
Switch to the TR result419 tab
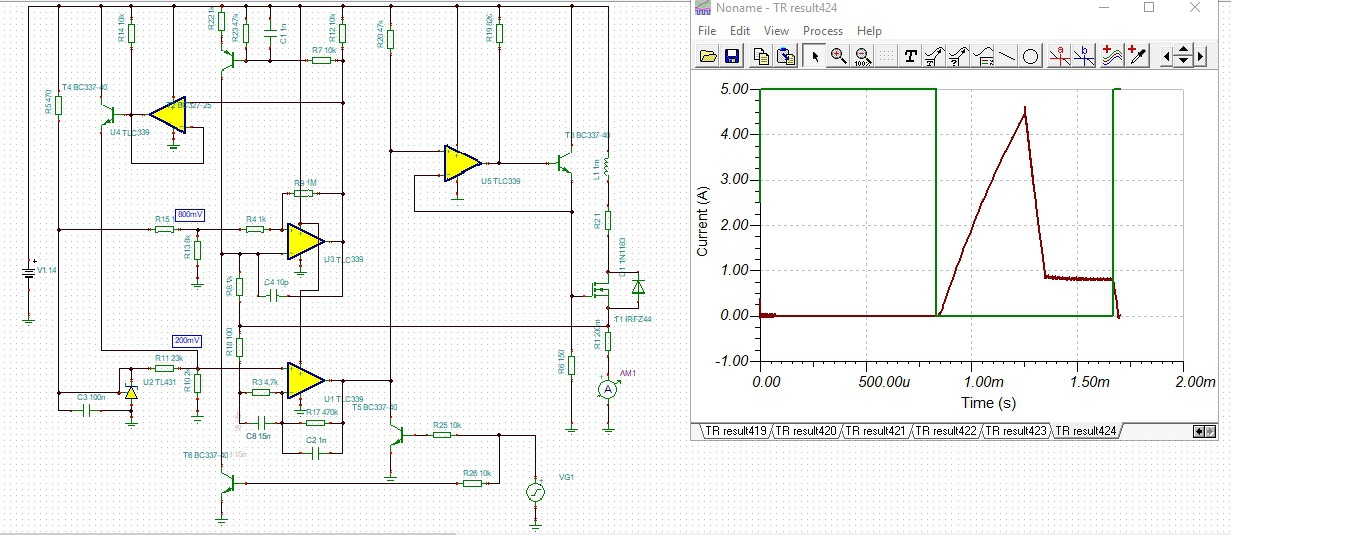(x=735, y=431)
